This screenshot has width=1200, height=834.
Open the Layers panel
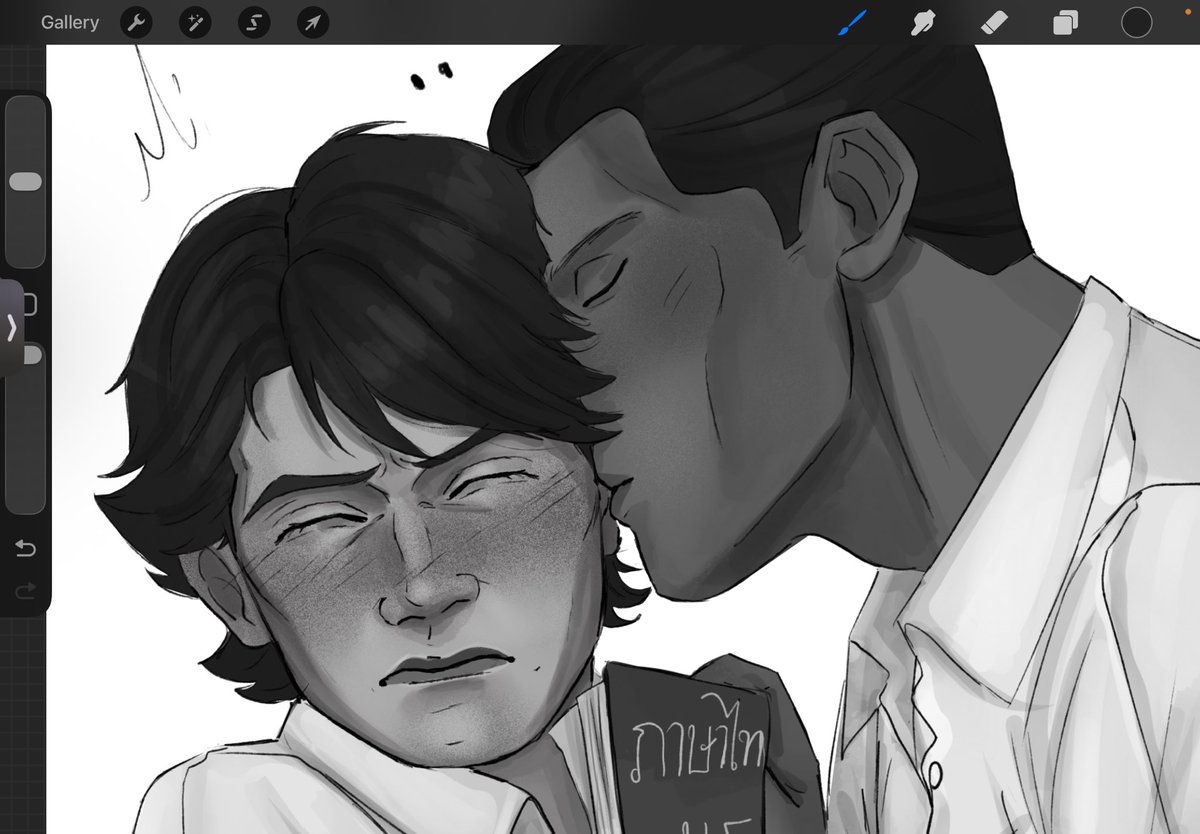pyautogui.click(x=1066, y=22)
